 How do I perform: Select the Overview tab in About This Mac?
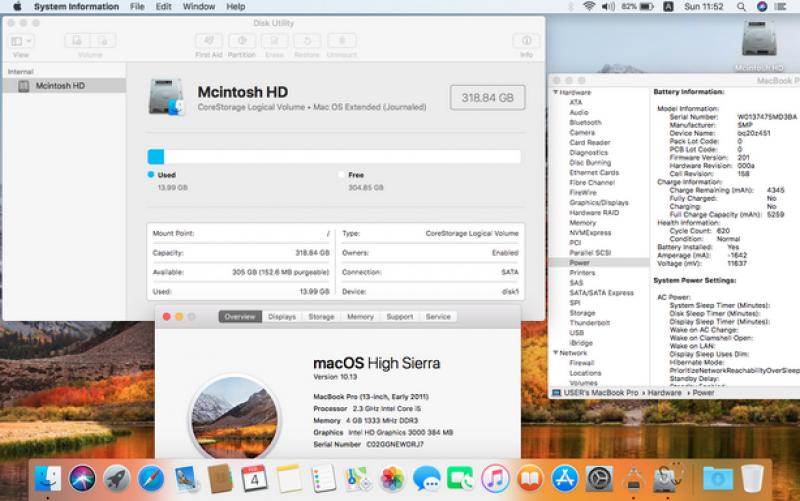pos(240,317)
